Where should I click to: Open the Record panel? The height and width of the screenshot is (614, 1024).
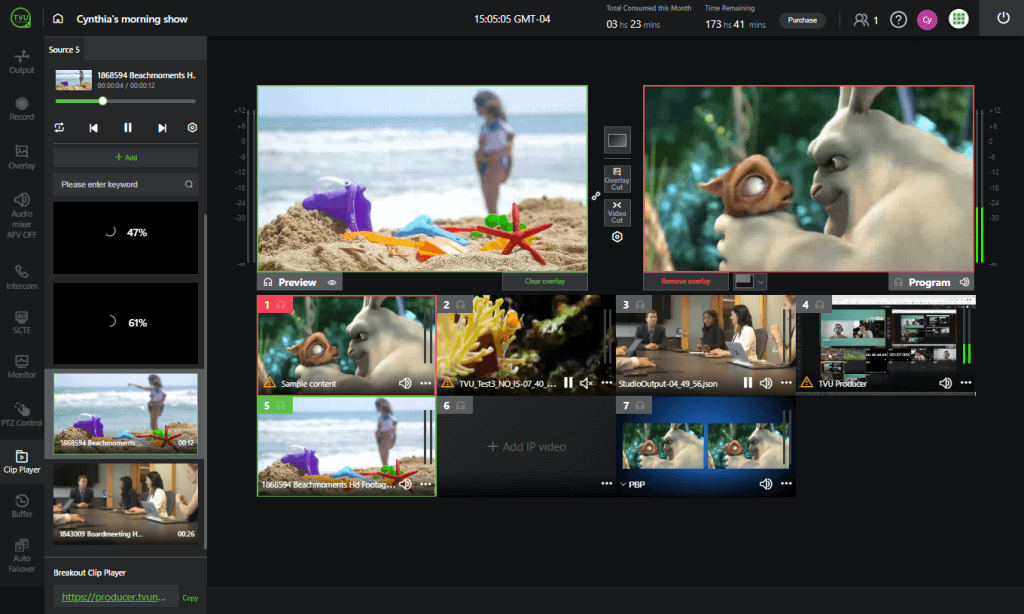point(22,108)
